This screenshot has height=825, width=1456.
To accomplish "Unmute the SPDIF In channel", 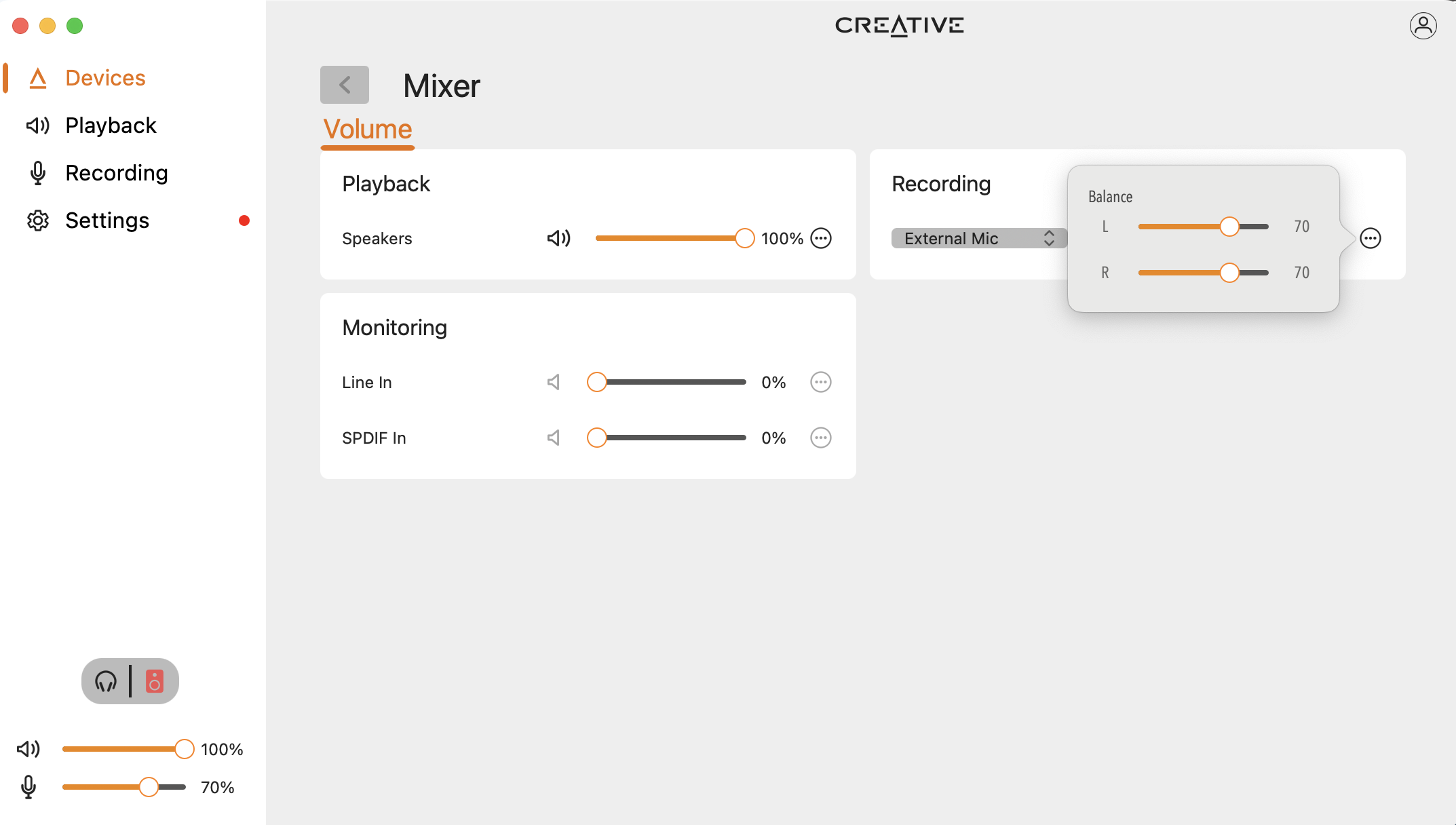I will point(552,438).
